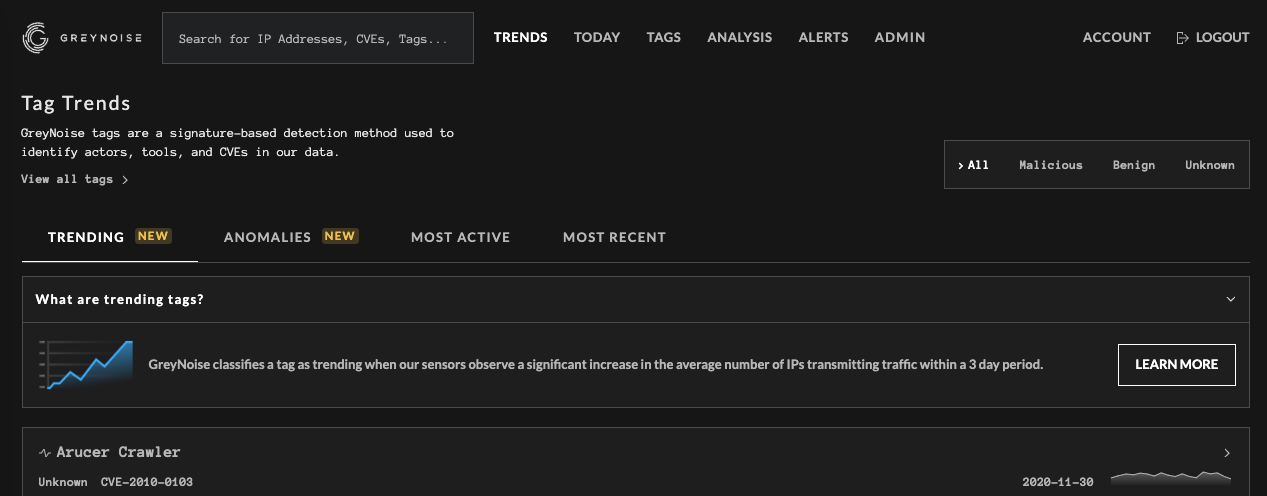Focus the IP, CVE, Tags search field
Image resolution: width=1267 pixels, height=496 pixels.
pyautogui.click(x=318, y=38)
